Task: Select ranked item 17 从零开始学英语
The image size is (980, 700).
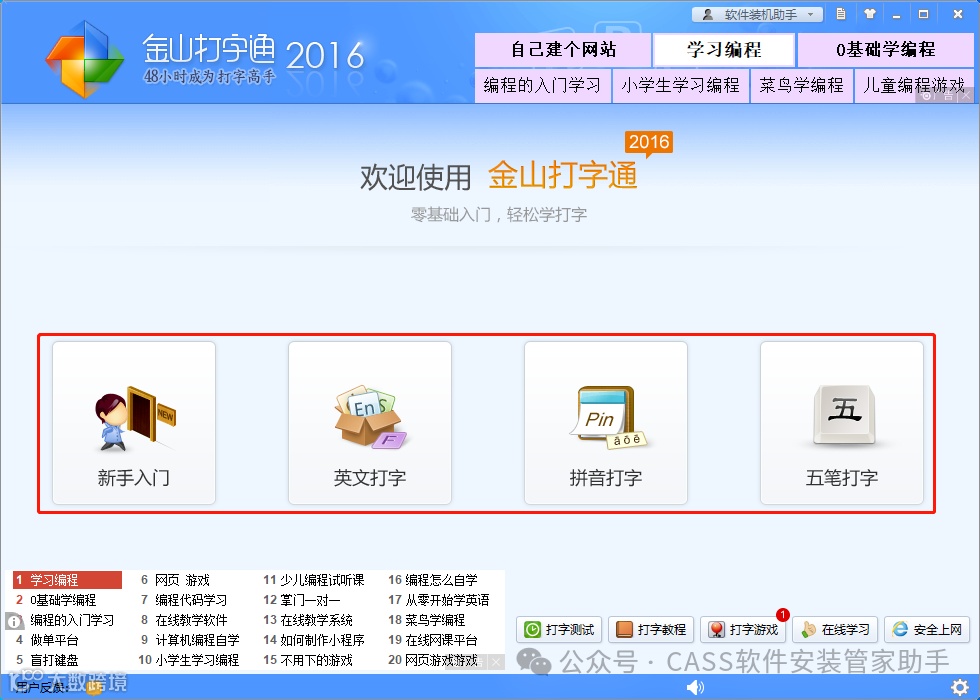Action: click(x=439, y=600)
